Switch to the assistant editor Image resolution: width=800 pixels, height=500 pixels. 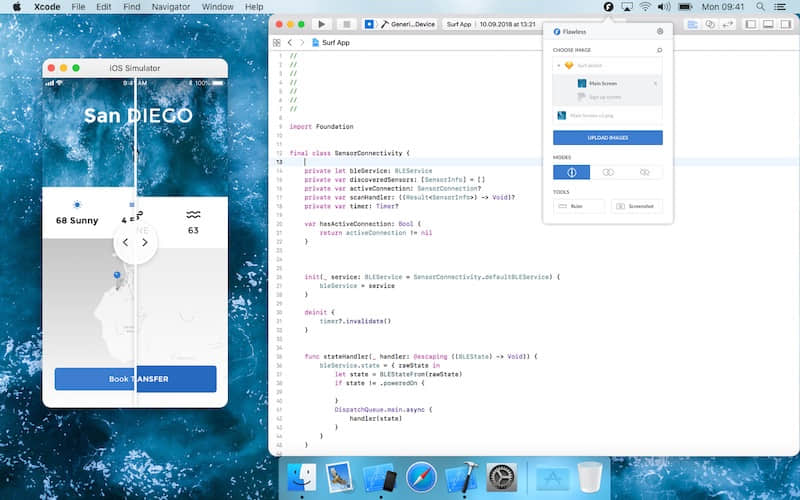tap(710, 24)
